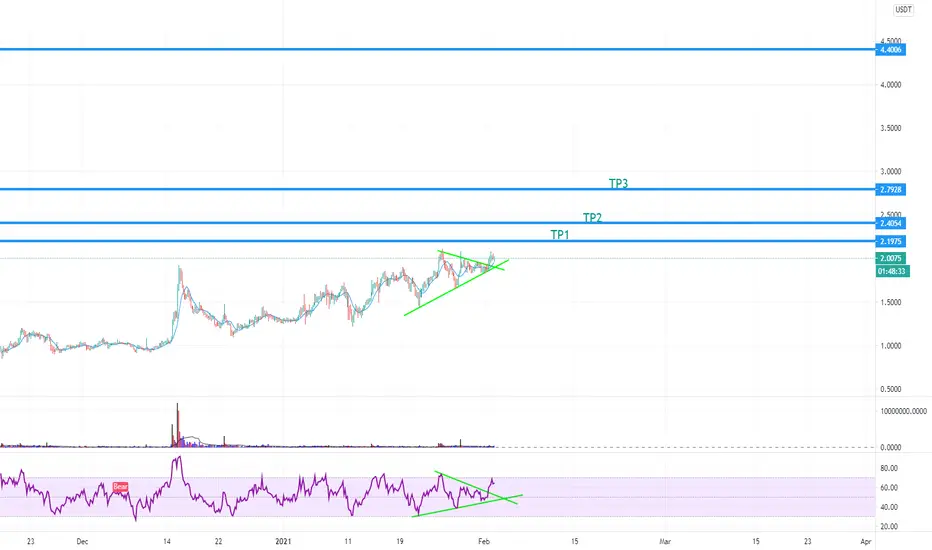Viewport: 932px width, 550px height.
Task: Click the red Bear divergence label
Action: click(x=121, y=486)
